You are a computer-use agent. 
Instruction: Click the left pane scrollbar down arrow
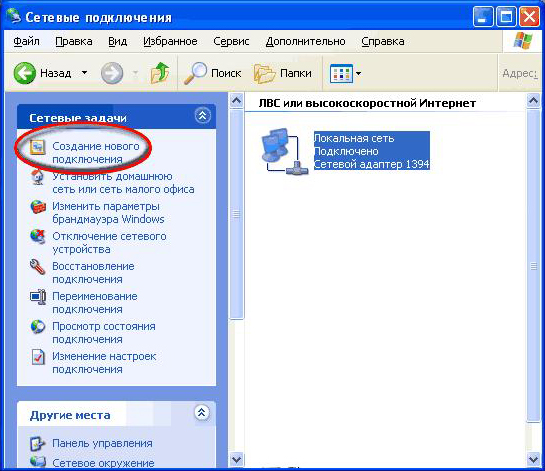pos(236,460)
